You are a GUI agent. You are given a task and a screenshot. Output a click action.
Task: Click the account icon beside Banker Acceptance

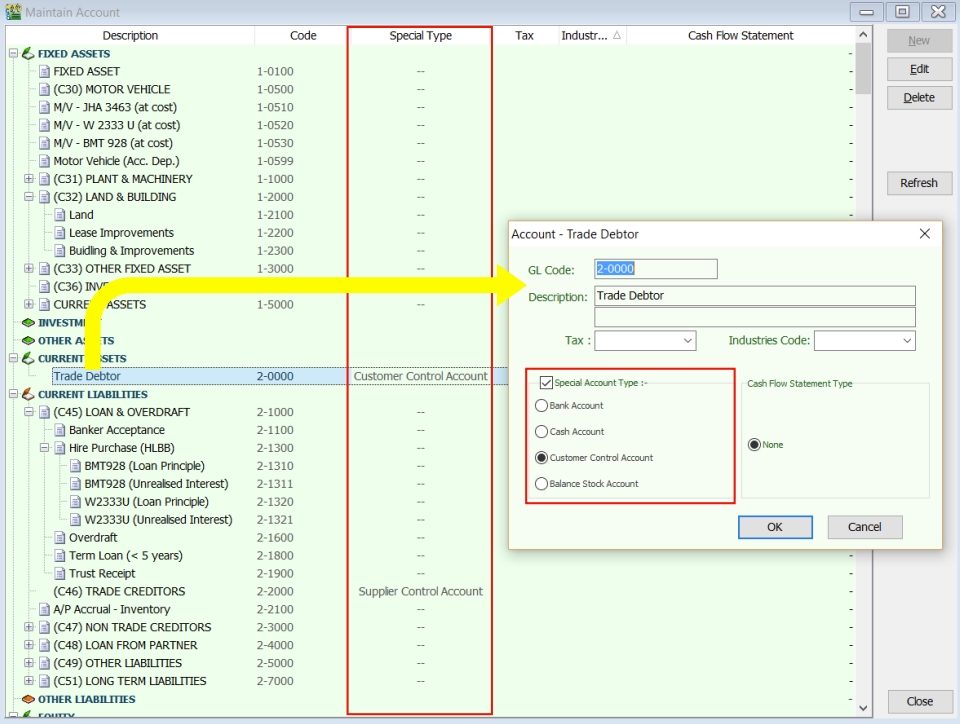point(59,431)
